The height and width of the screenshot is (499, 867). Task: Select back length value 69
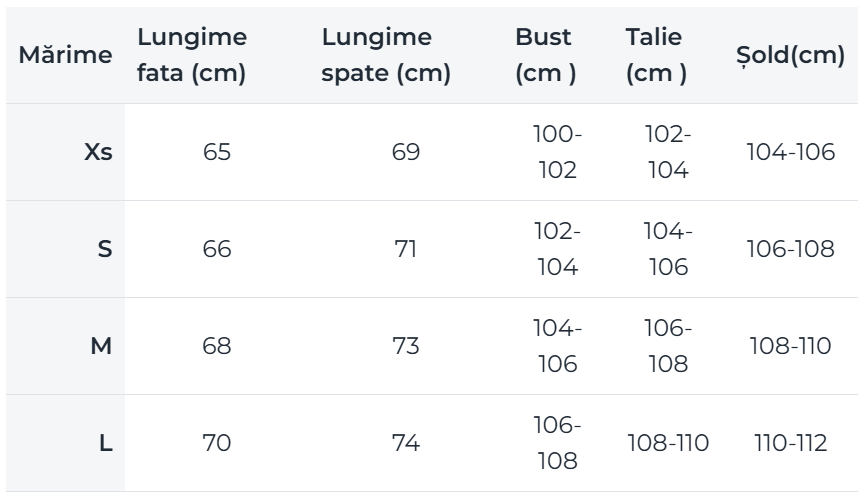click(x=406, y=152)
